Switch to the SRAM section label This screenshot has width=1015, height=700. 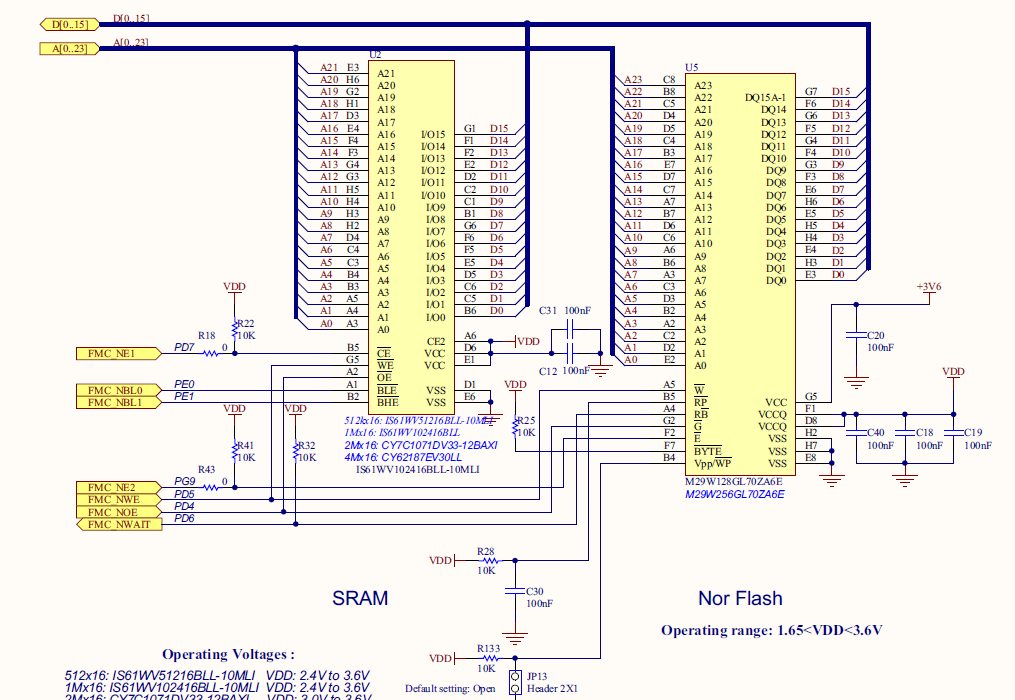tap(361, 599)
